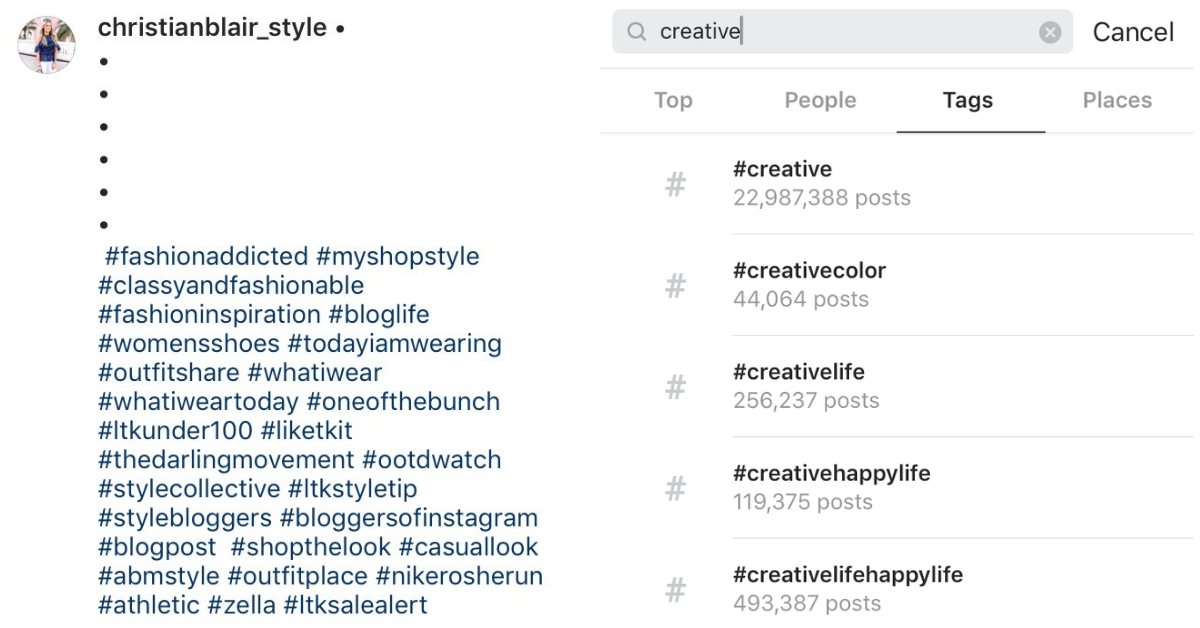The height and width of the screenshot is (628, 1200).
Task: Click into the search field containing creative
Action: (840, 32)
